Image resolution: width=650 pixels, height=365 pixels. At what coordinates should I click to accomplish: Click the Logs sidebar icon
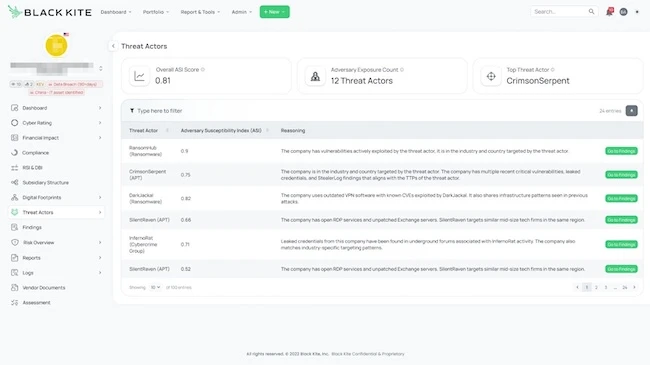tap(15, 273)
